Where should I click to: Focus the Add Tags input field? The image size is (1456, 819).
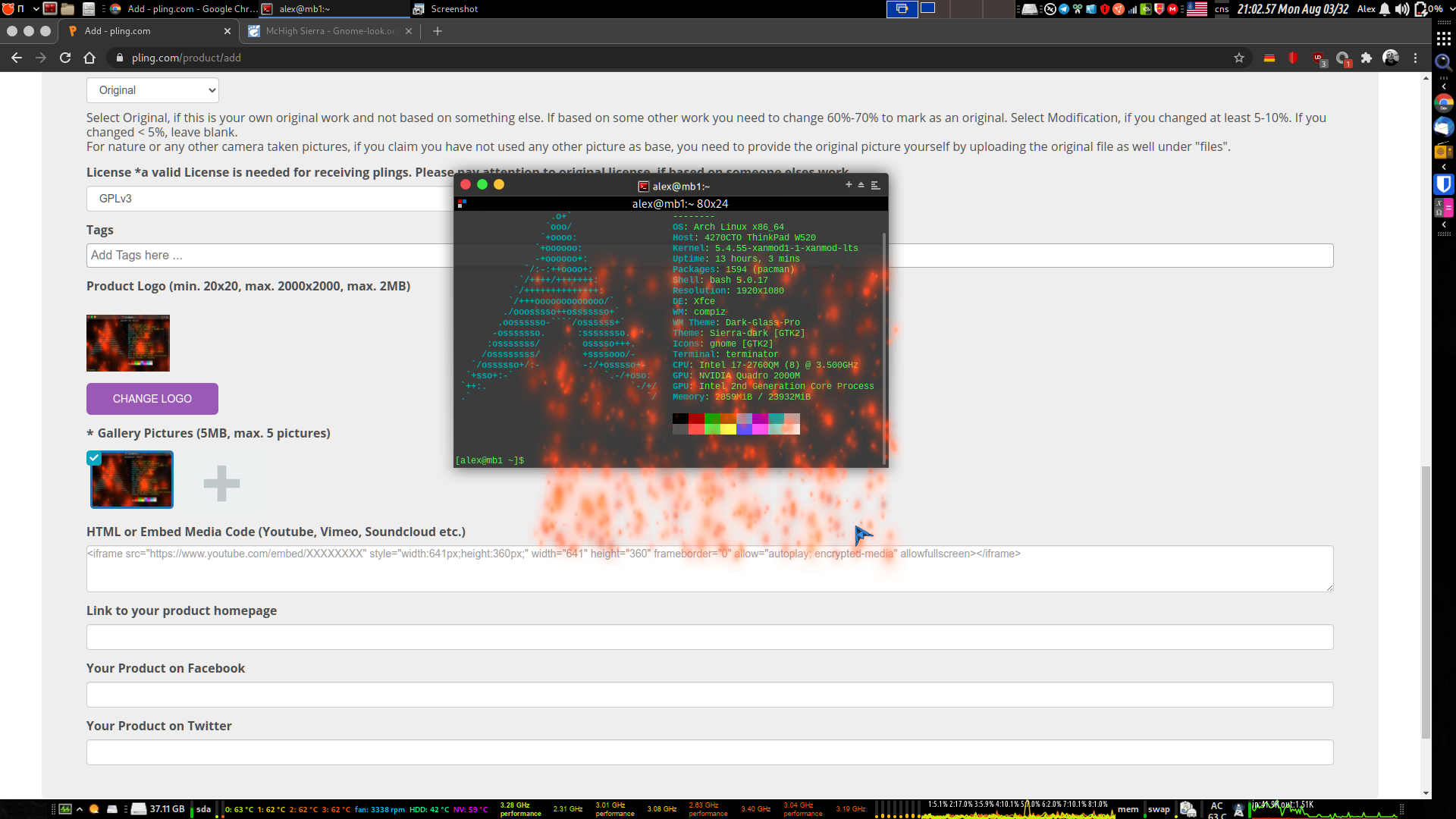coord(269,256)
